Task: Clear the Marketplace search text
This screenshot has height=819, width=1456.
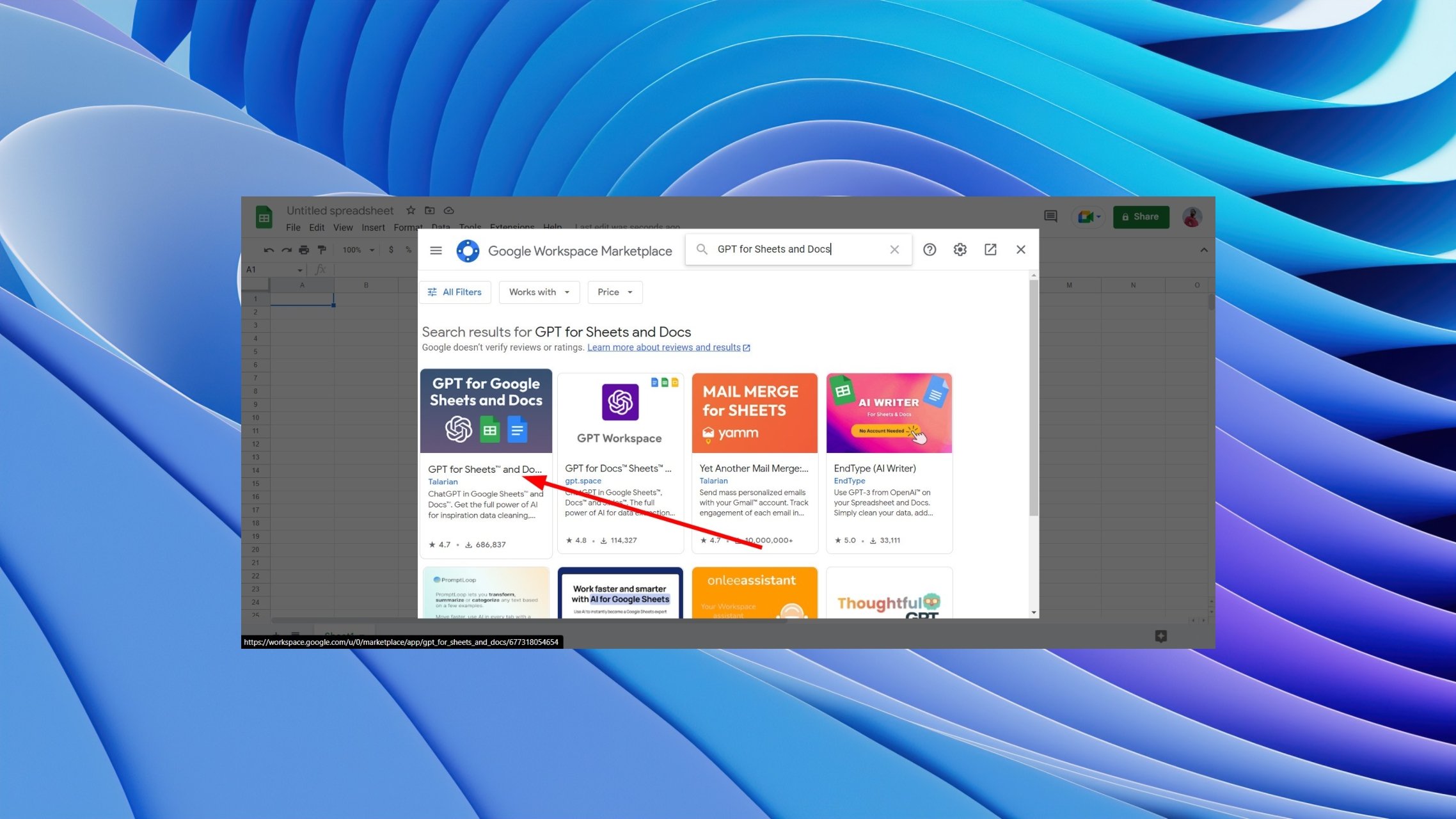Action: [894, 250]
